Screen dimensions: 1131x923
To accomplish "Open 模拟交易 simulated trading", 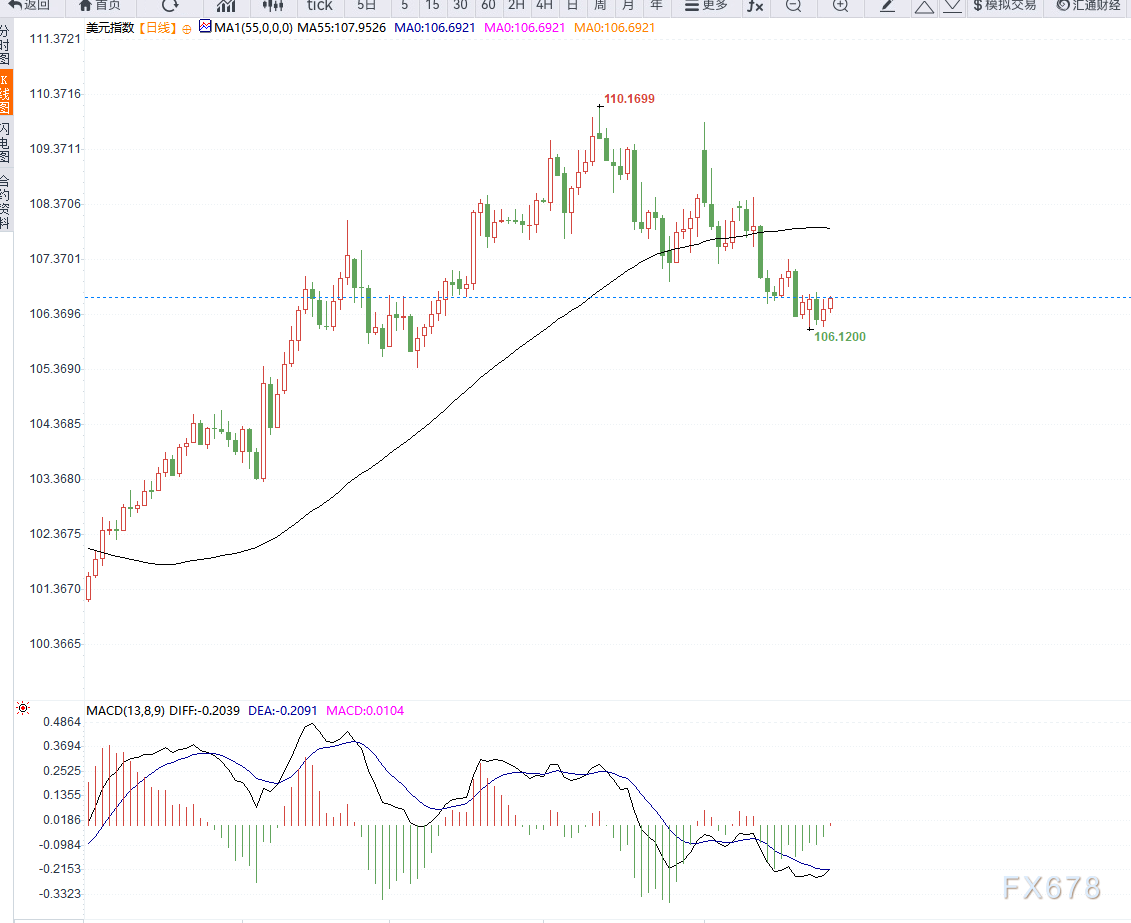I will [1005, 6].
